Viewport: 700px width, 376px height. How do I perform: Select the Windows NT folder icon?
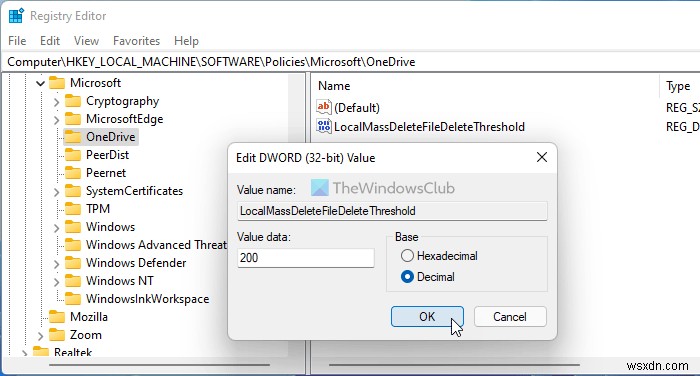click(73, 281)
